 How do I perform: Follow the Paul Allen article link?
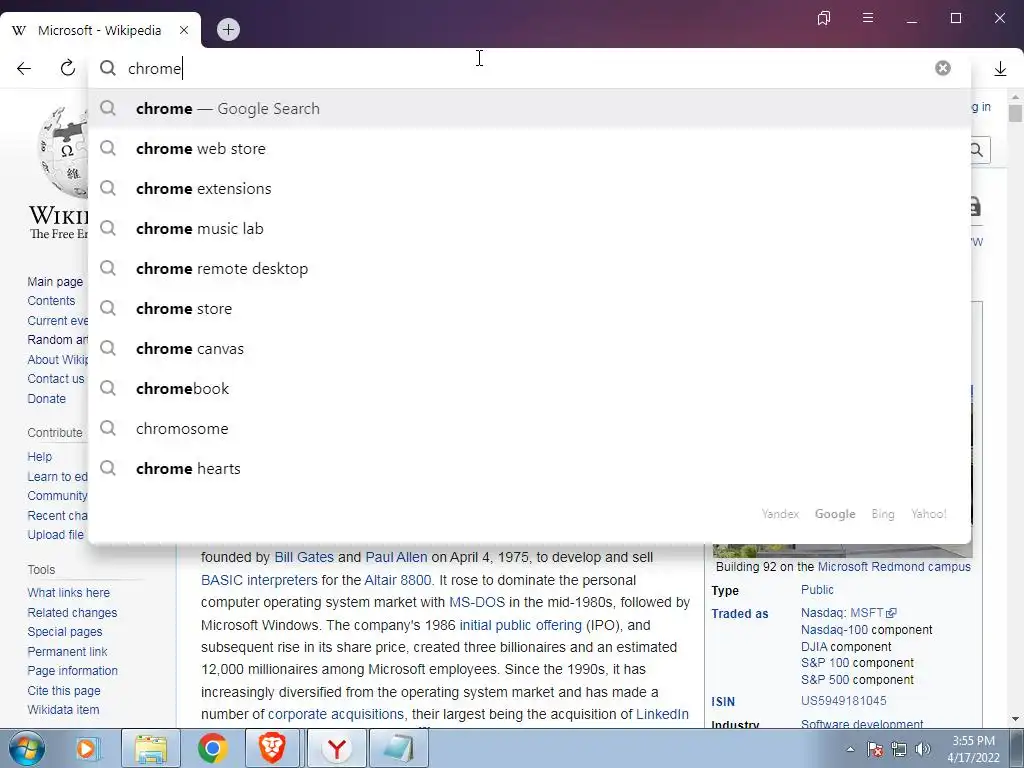(396, 557)
